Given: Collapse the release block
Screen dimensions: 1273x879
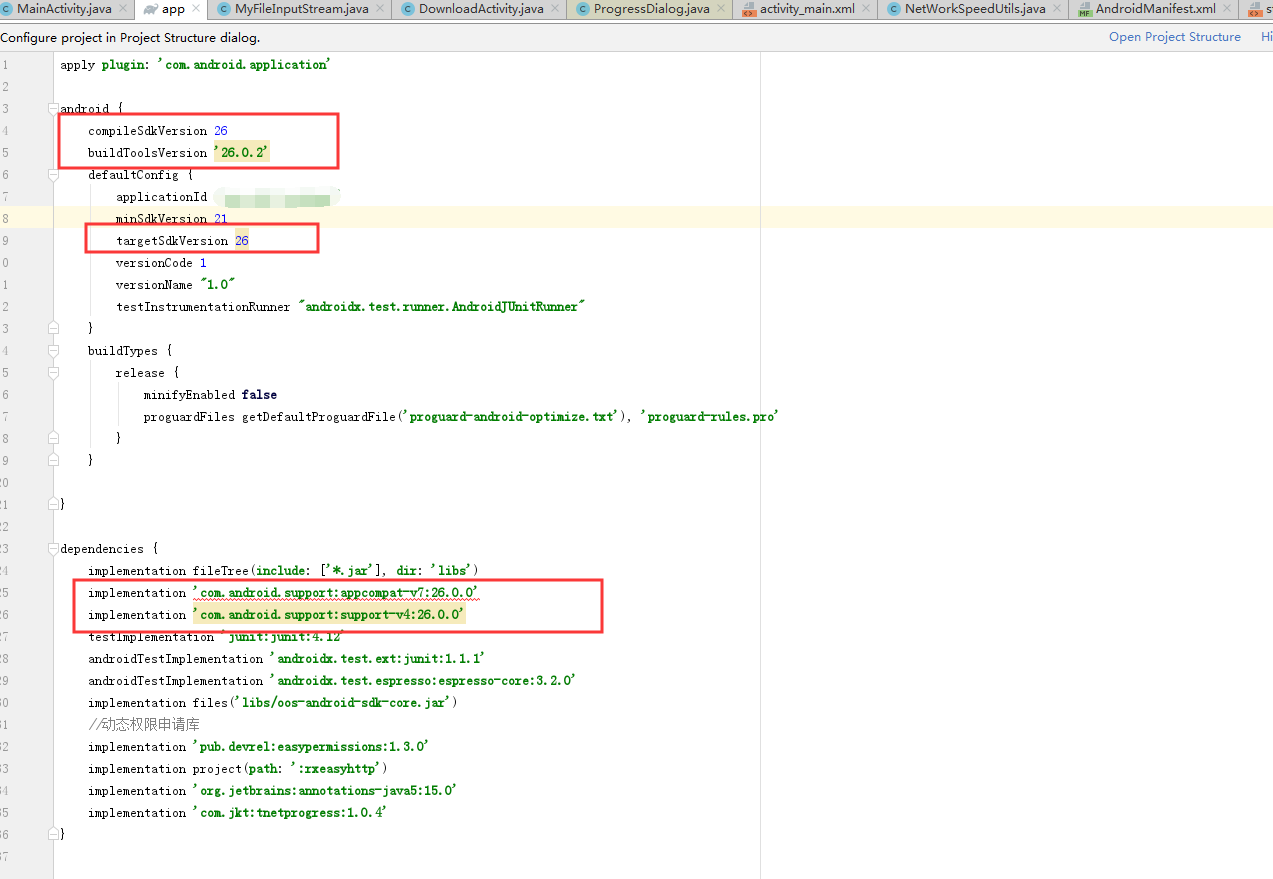Looking at the screenshot, I should tap(53, 370).
